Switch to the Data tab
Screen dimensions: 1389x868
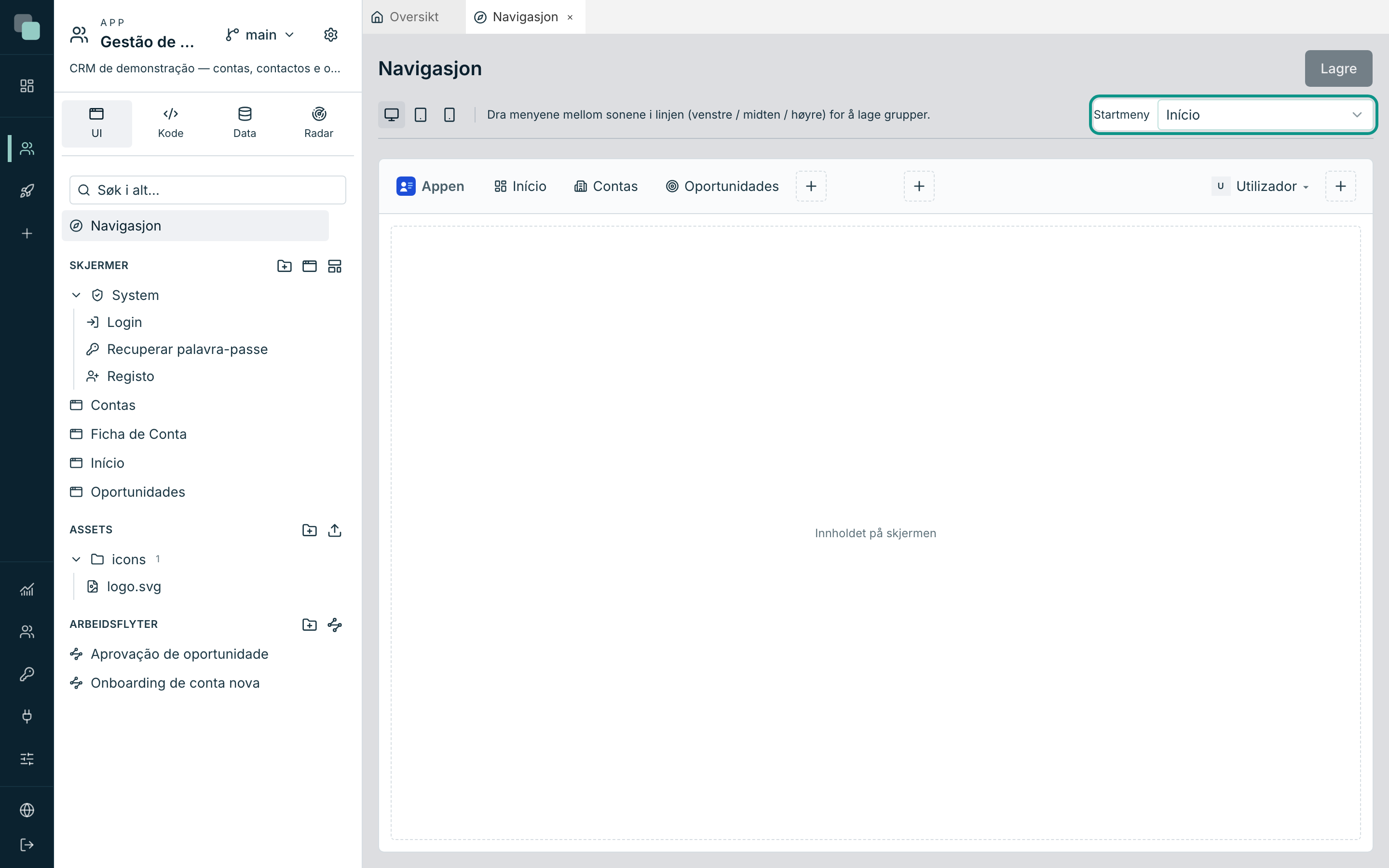click(x=245, y=123)
